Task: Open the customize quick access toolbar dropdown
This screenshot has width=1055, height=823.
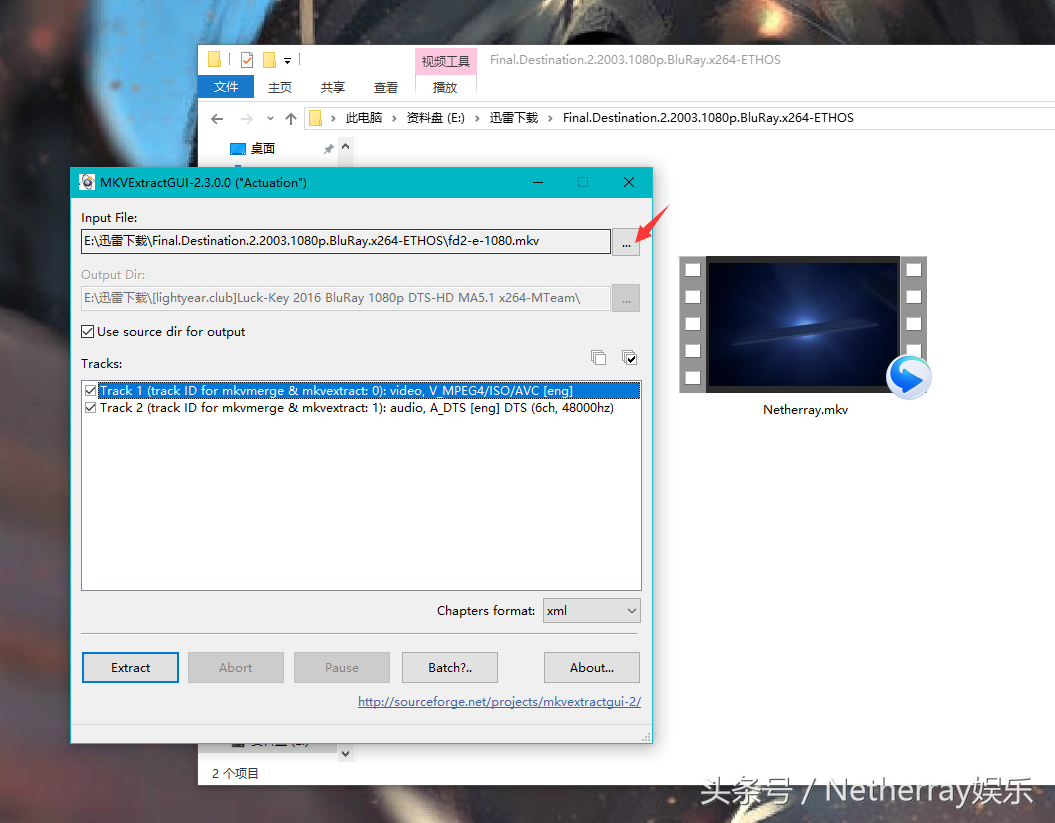Action: (287, 61)
